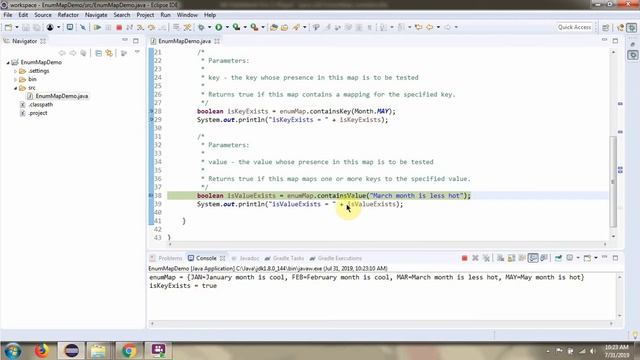This screenshot has width=640, height=360.
Task: Click the Resume debug button in toolbar
Action: (97, 27)
